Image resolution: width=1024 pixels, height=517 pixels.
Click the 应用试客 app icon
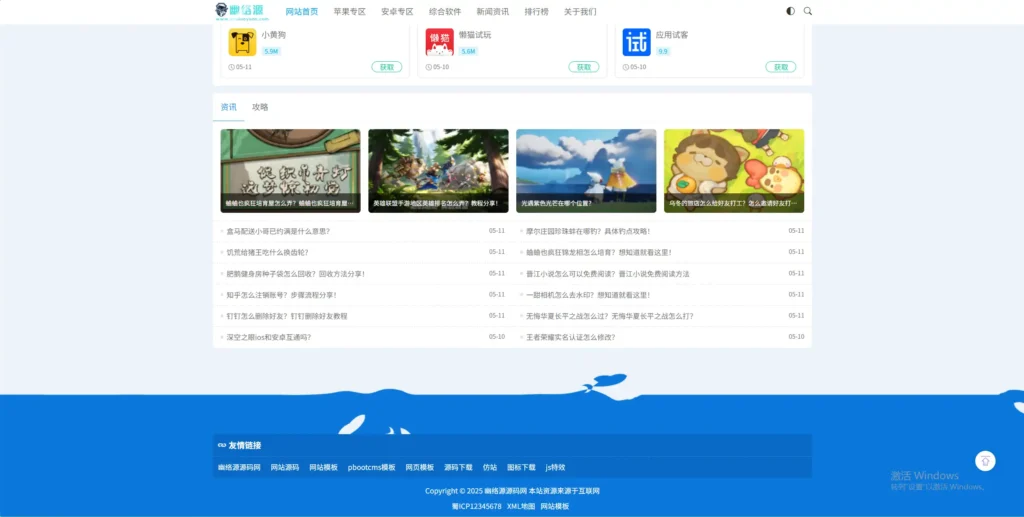tap(637, 42)
